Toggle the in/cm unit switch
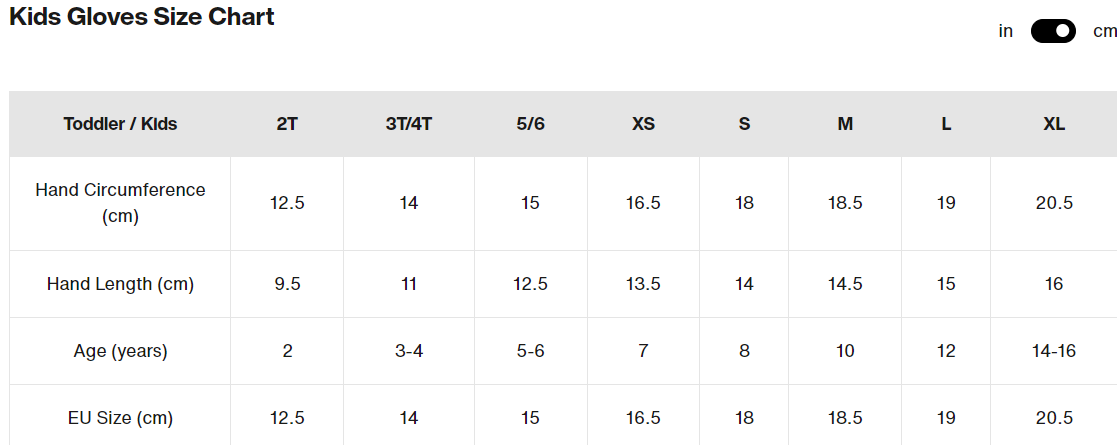Screen dimensions: 1117x445 [1053, 31]
